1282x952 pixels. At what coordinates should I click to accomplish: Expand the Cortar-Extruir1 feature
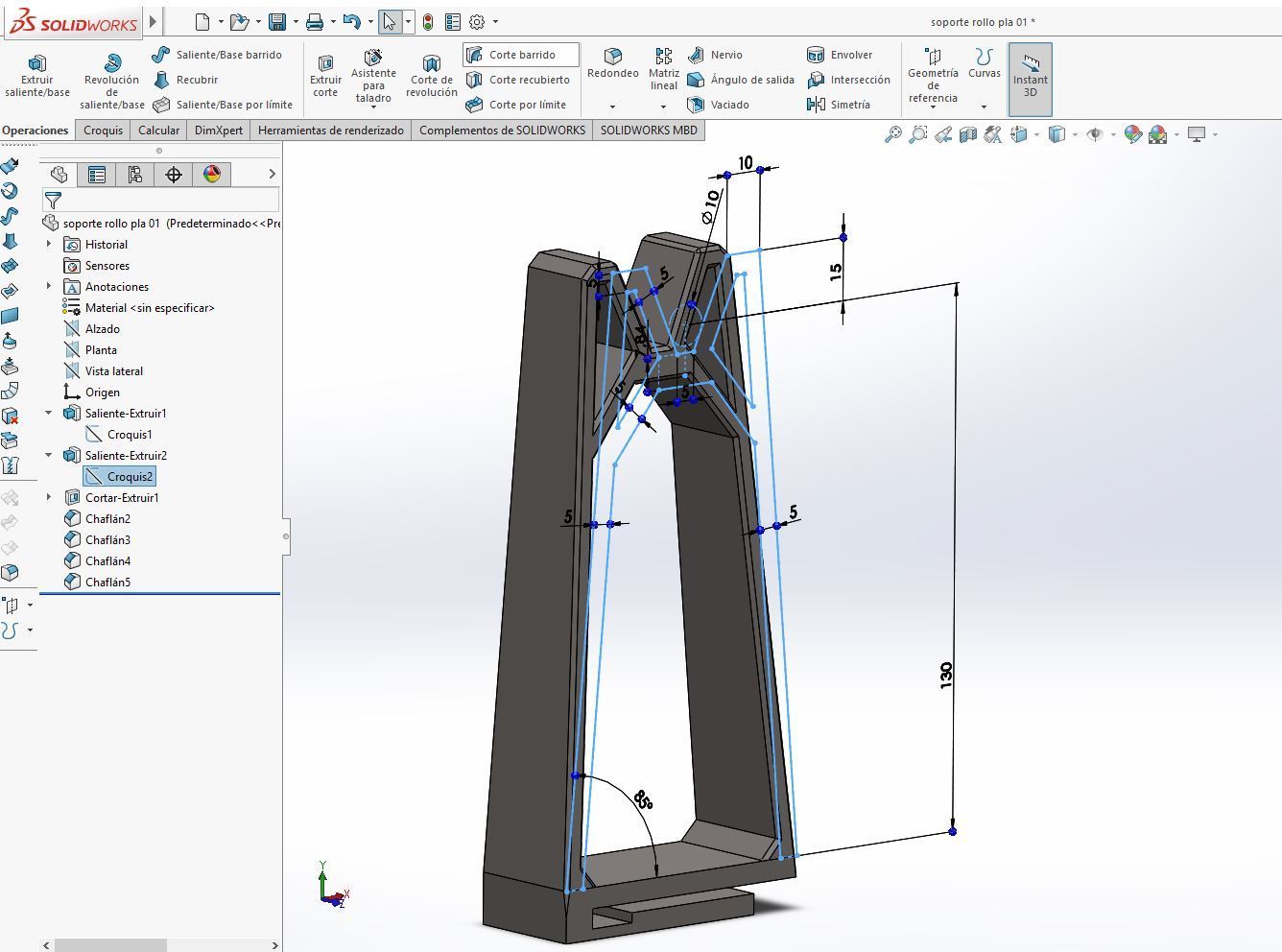pyautogui.click(x=49, y=497)
